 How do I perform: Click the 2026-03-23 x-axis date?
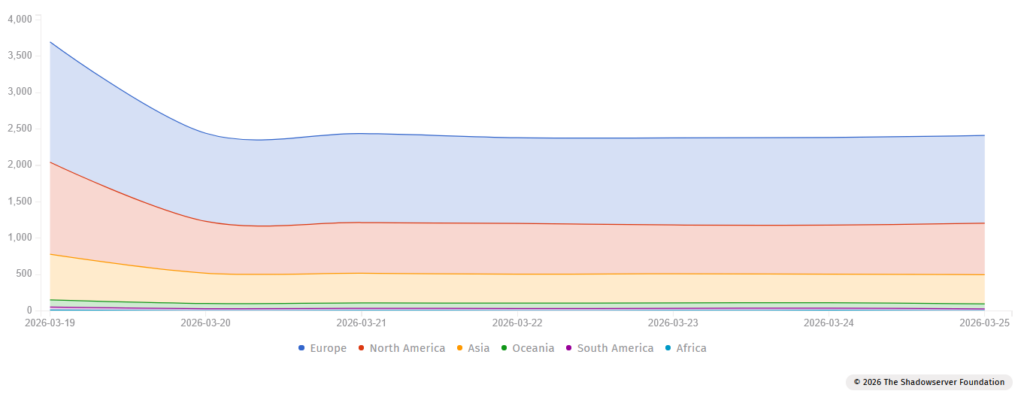673,323
